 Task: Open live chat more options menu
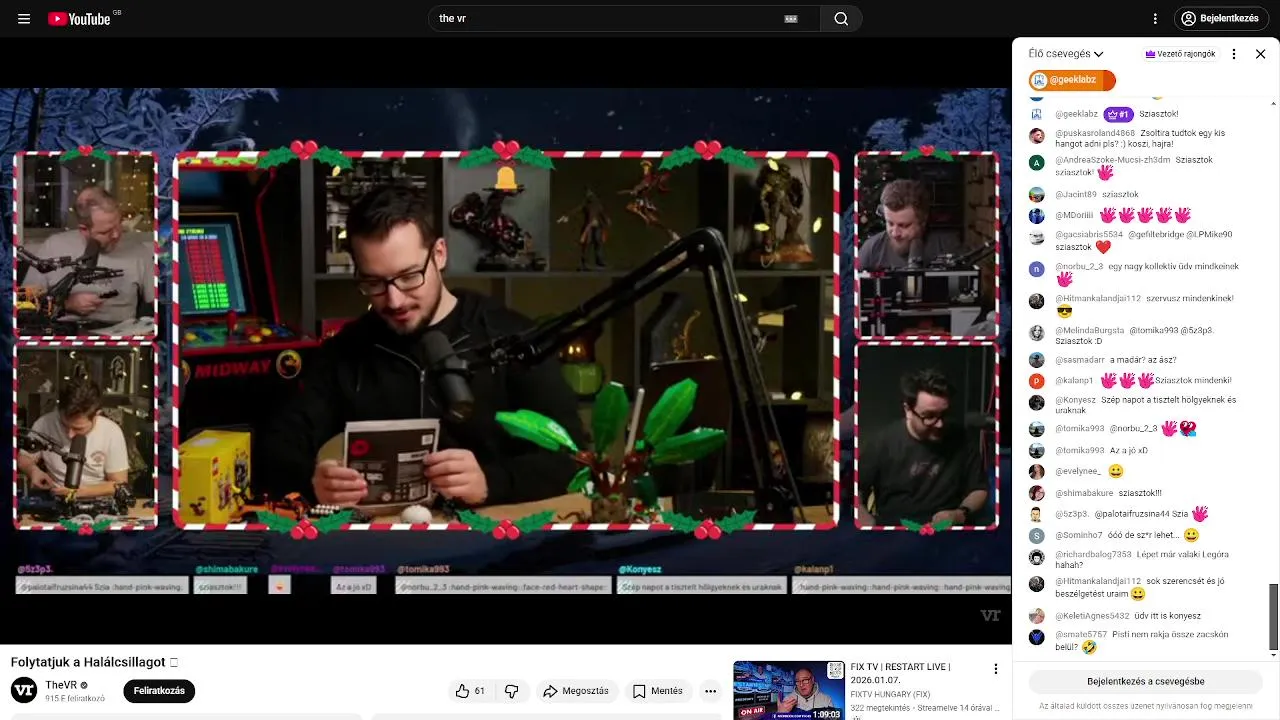1234,54
